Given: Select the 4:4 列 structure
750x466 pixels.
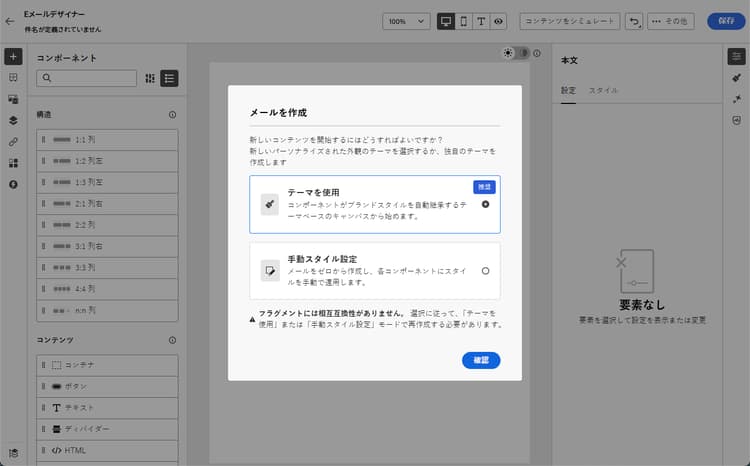Looking at the screenshot, I should coord(107,289).
